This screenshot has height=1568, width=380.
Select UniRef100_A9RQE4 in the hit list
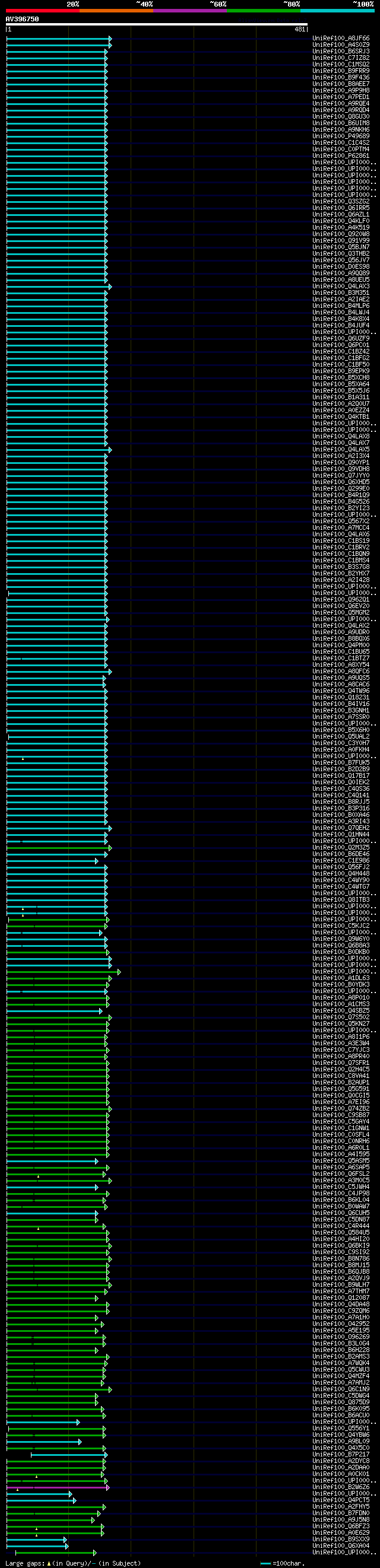coord(341,103)
